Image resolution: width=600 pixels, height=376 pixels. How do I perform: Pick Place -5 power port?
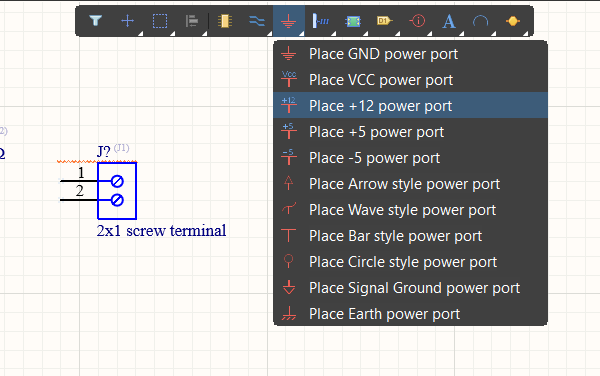pos(410,158)
